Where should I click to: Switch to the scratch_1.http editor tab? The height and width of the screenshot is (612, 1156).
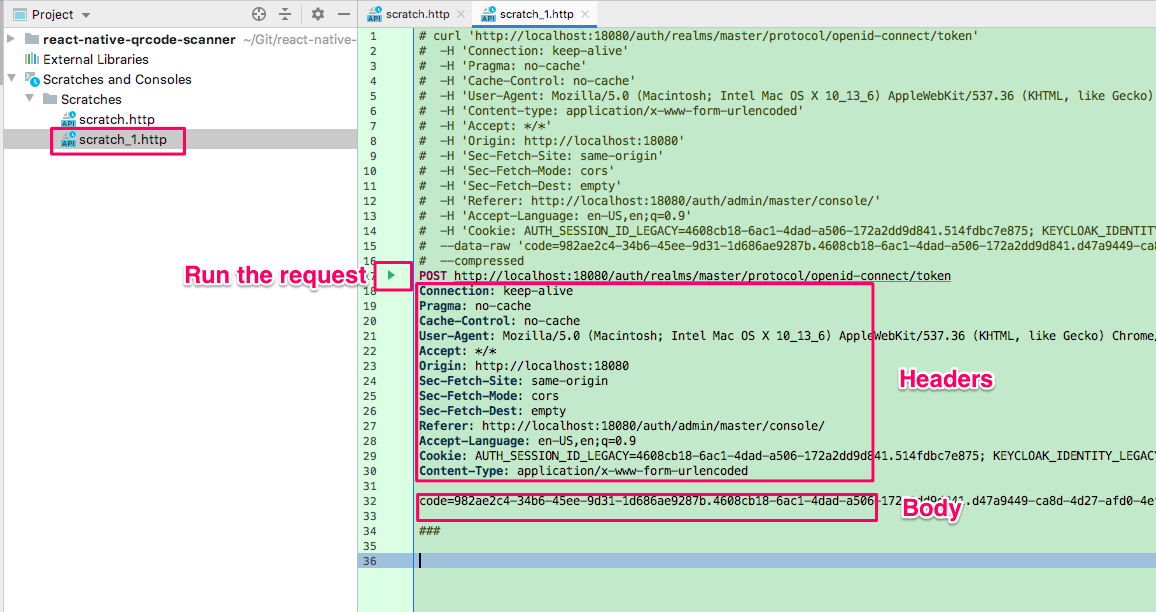point(536,14)
